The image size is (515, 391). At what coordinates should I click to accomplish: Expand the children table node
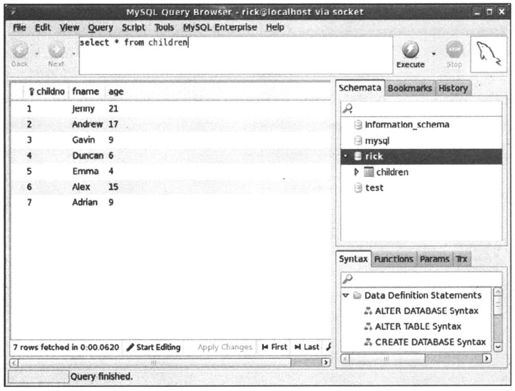coord(356,172)
